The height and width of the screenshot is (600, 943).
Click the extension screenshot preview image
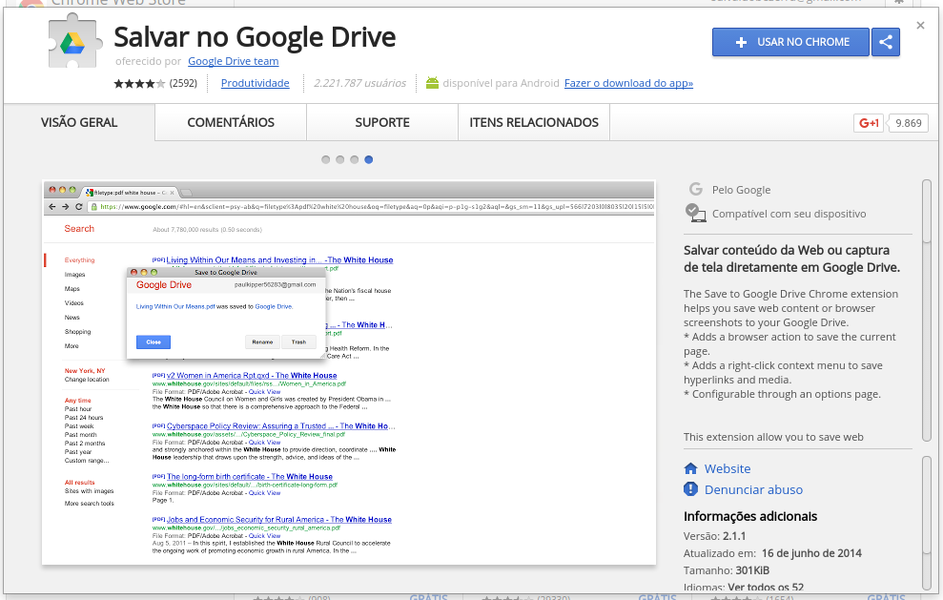349,373
